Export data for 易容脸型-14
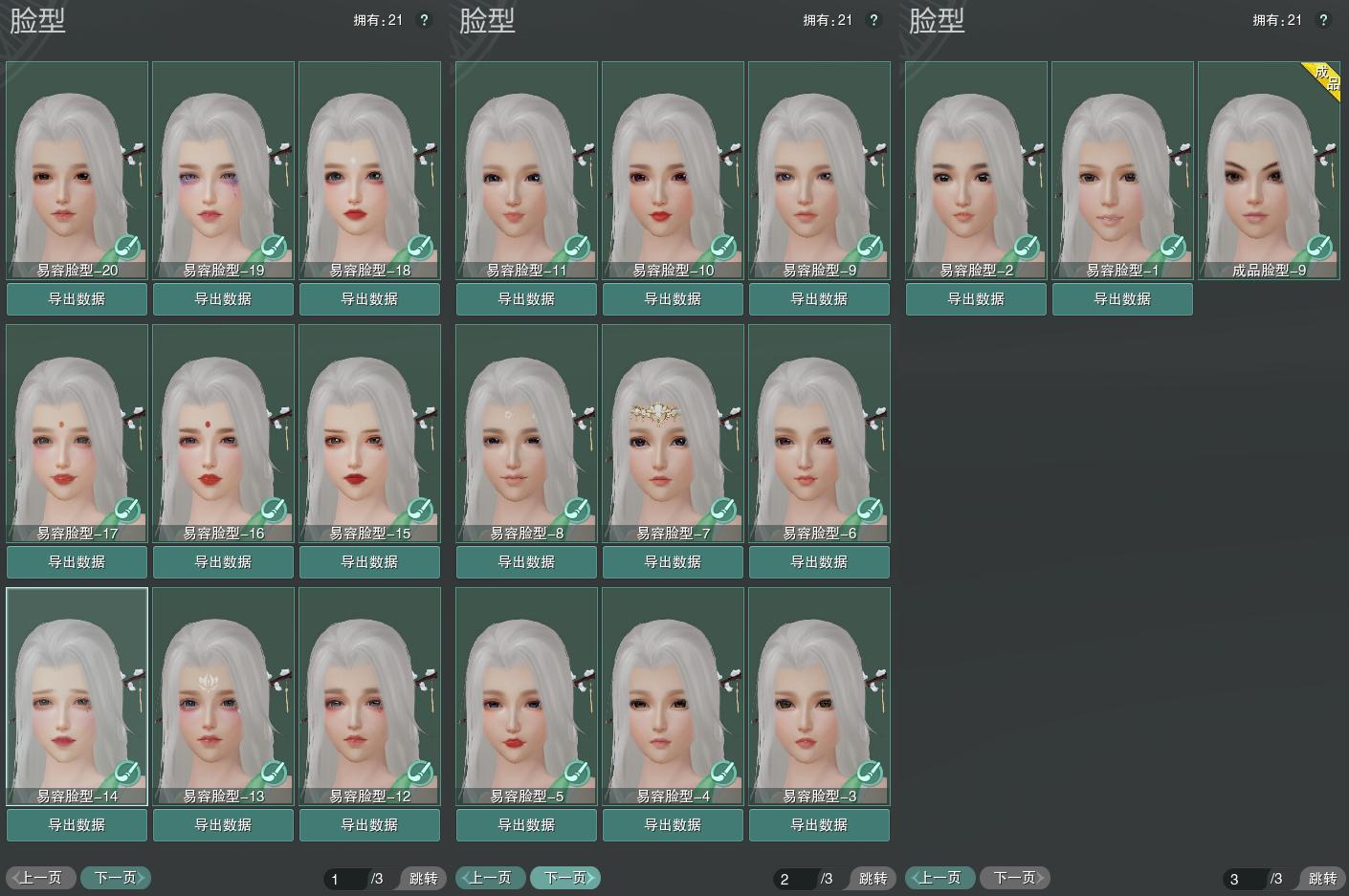This screenshot has width=1349, height=896. click(x=77, y=825)
